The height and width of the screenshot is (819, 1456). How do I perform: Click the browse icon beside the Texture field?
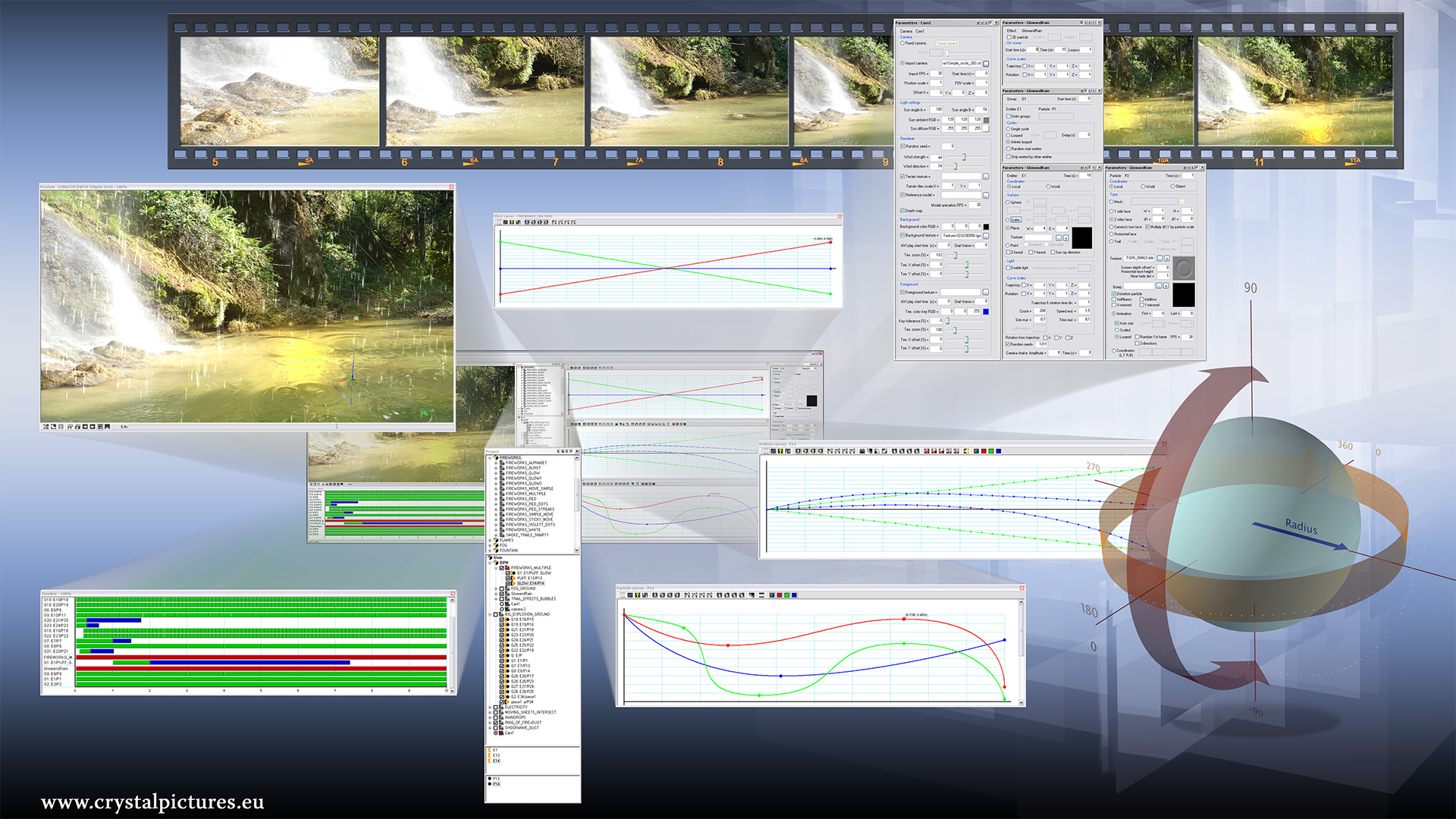1159,259
